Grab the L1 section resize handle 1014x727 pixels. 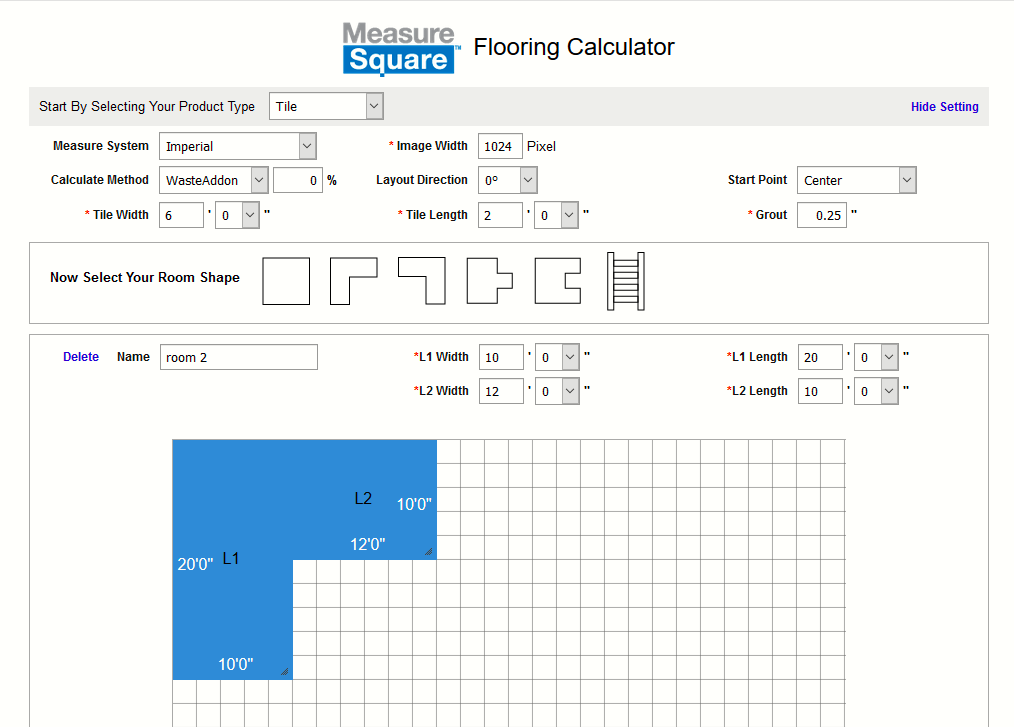[285, 671]
